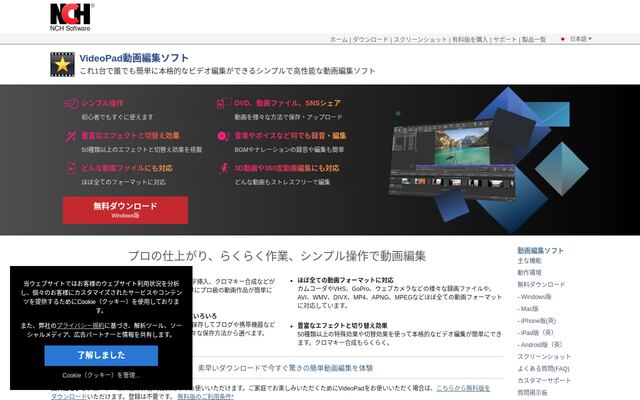
Task: Select Windows版 in sidebar
Action: click(x=534, y=297)
